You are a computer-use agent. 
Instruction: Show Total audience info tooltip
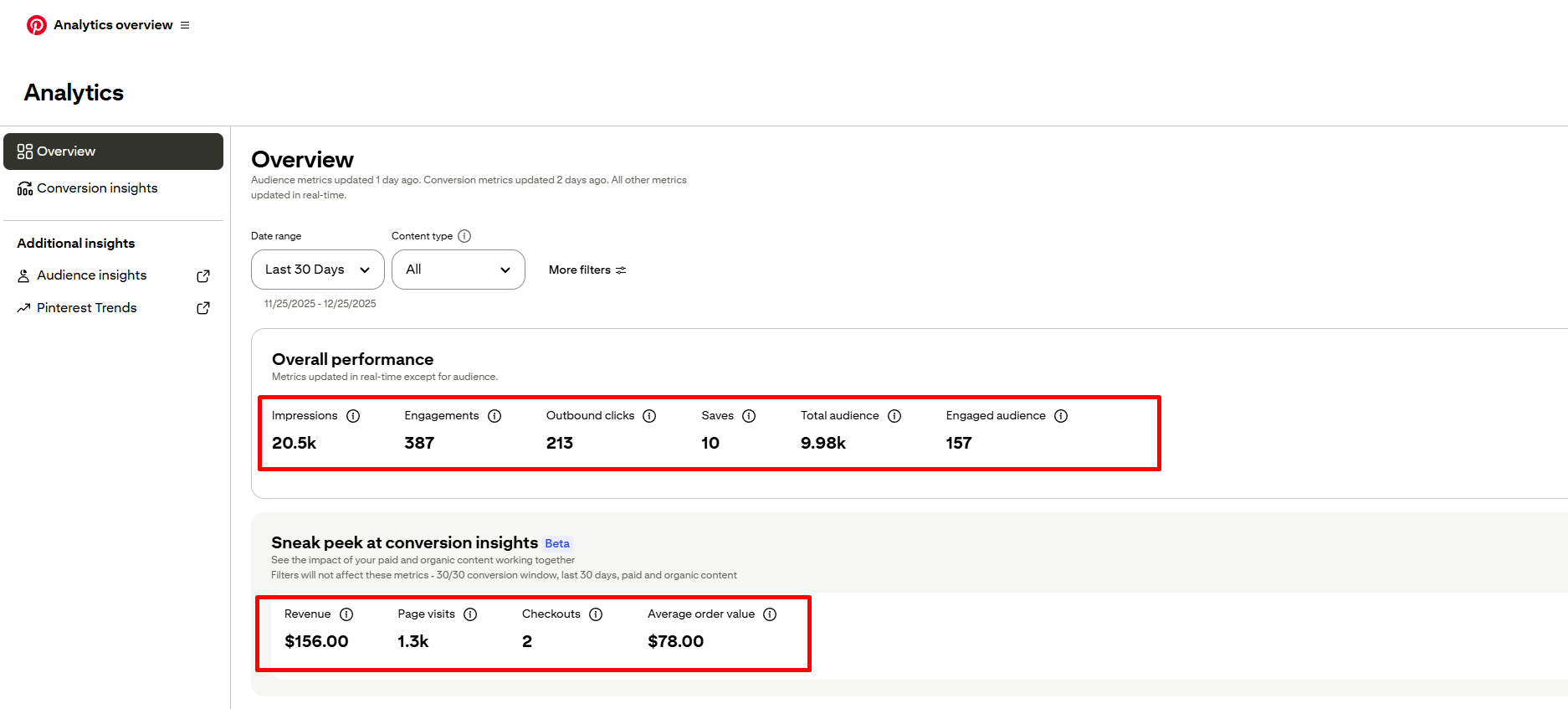894,416
